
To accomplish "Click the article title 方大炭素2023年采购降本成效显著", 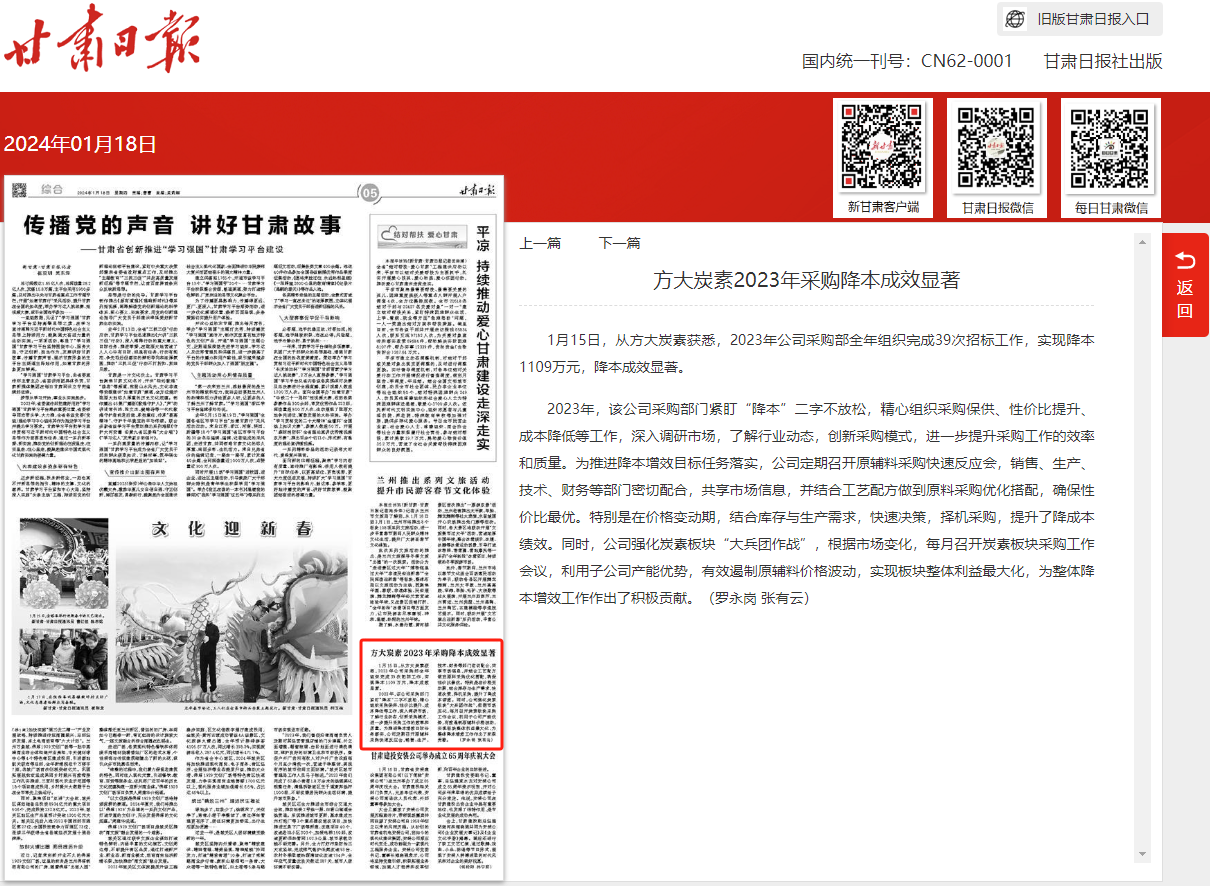I will (x=806, y=279).
